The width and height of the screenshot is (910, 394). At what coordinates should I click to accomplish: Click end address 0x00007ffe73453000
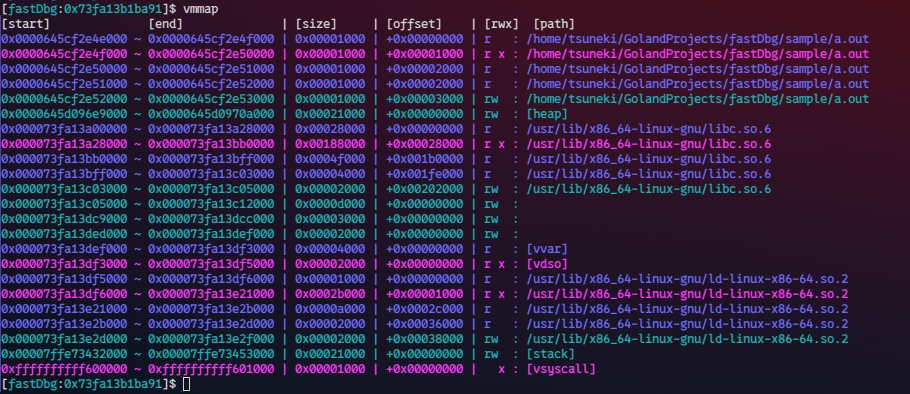point(211,353)
